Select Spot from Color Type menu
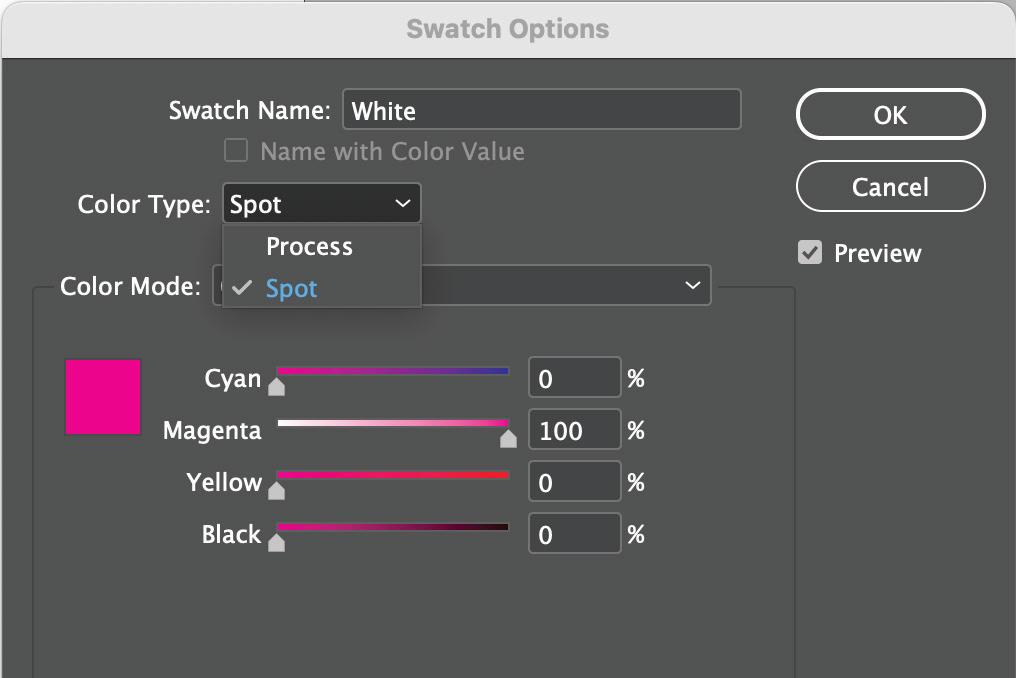 click(291, 289)
